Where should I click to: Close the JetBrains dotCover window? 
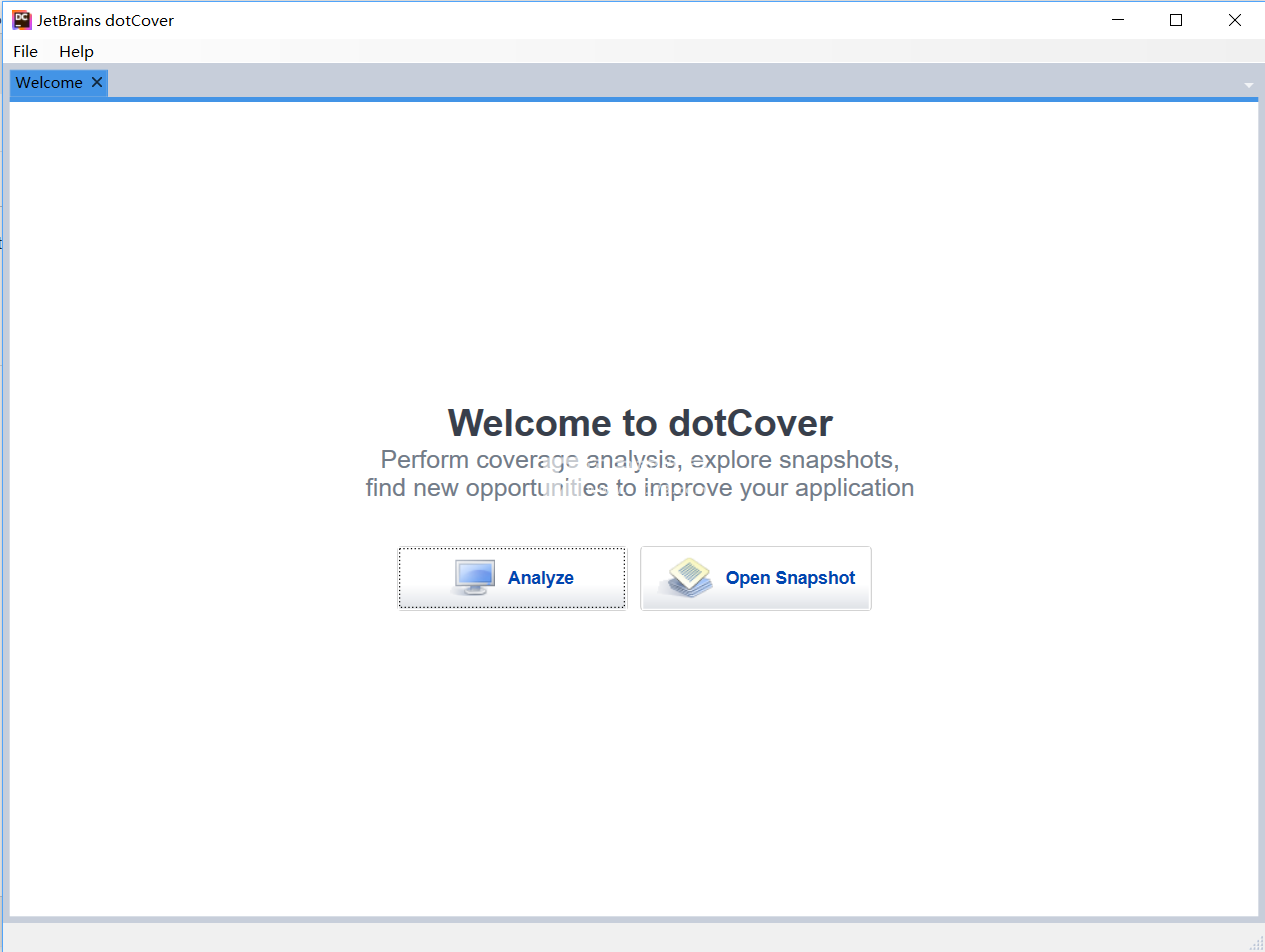(x=1235, y=20)
